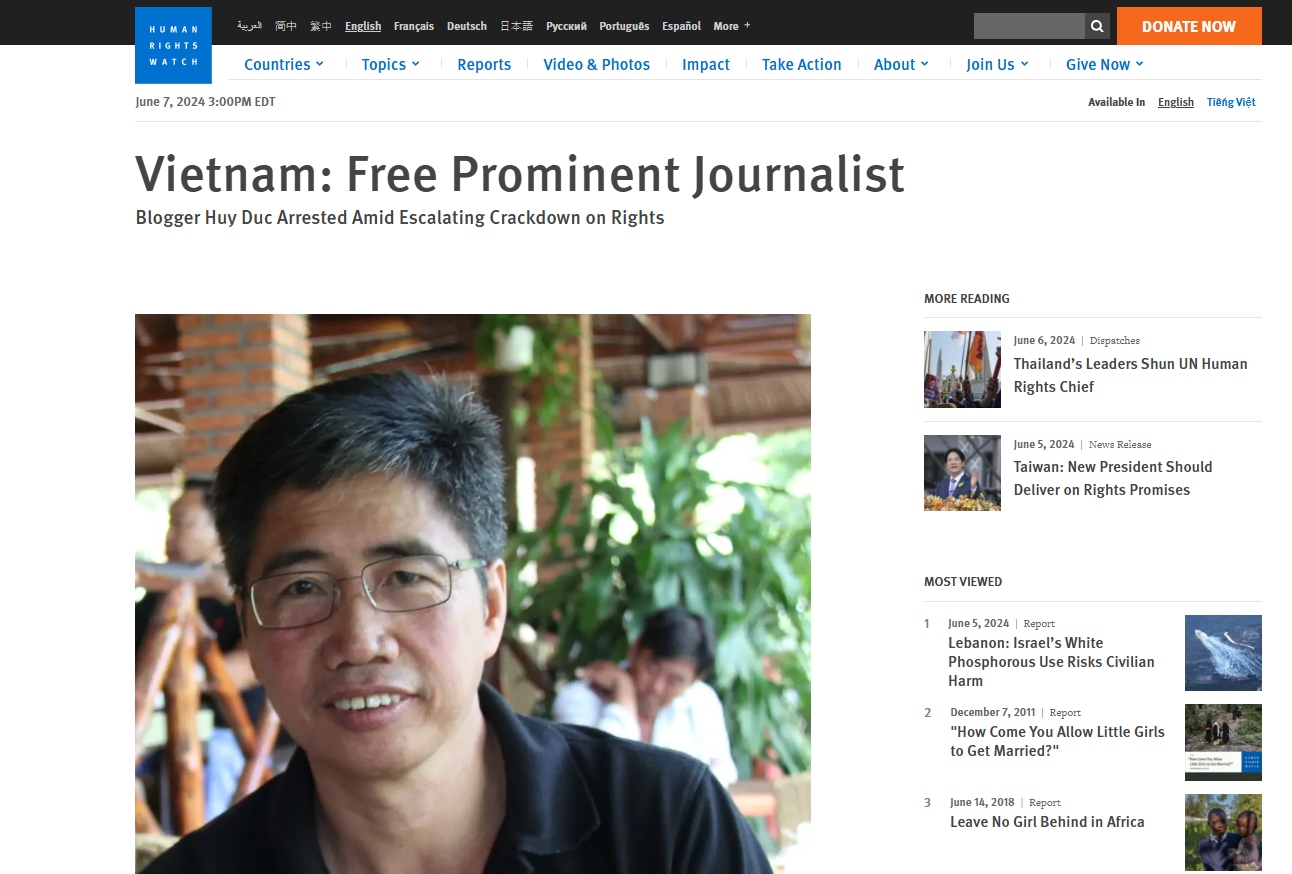Select the Take Action menu item
The image size is (1292, 874).
[x=802, y=64]
